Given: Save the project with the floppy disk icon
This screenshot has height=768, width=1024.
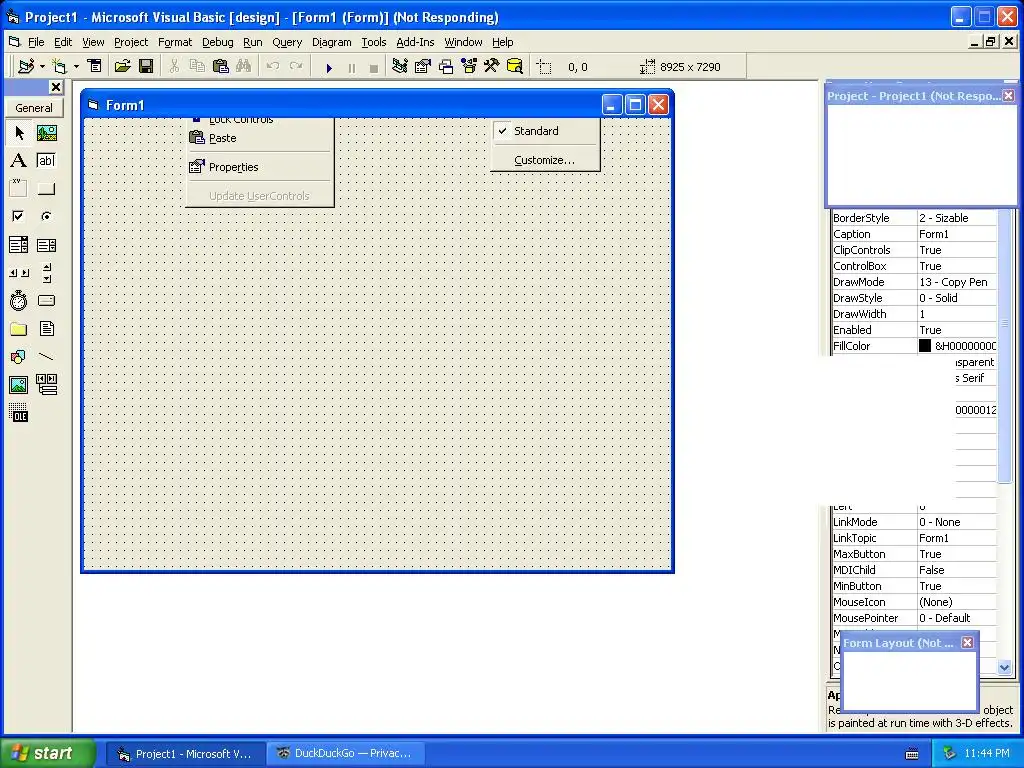Looking at the screenshot, I should [x=146, y=67].
